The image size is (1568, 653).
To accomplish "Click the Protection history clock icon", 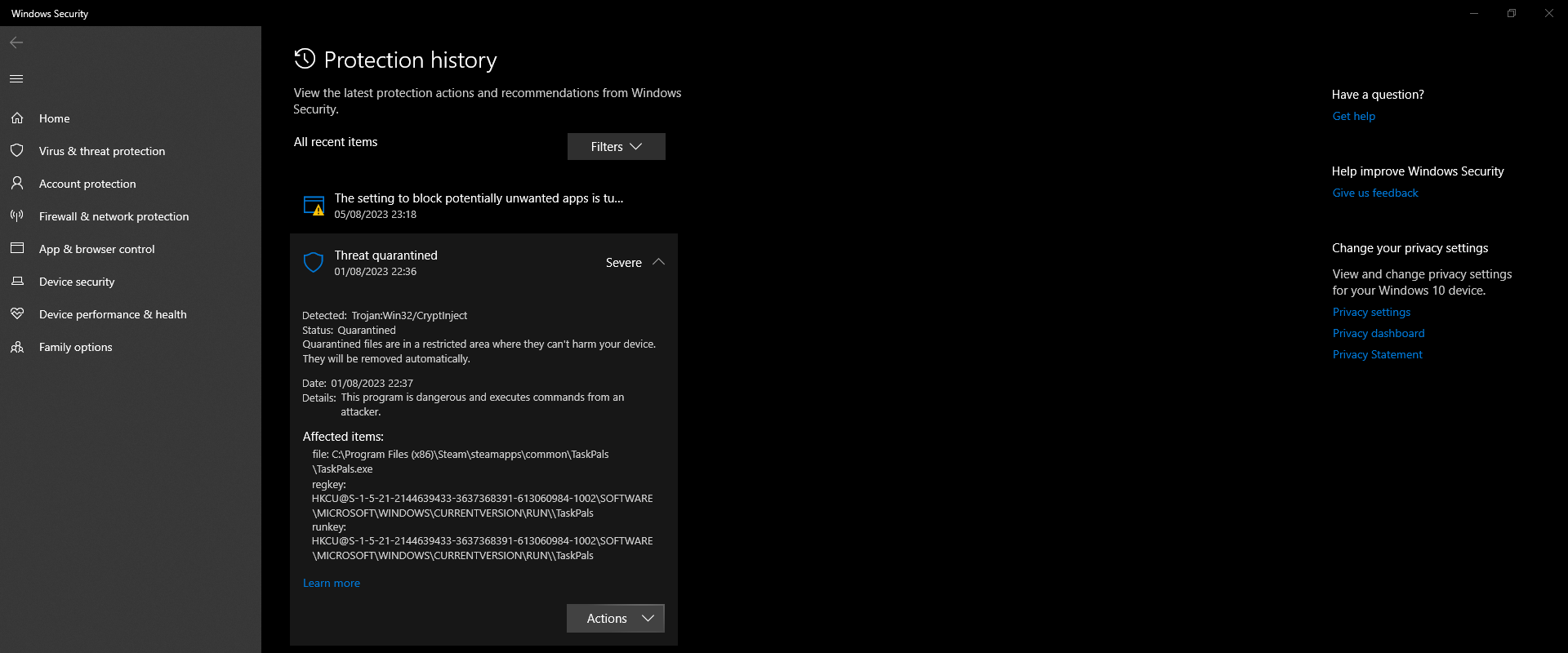I will pos(305,59).
